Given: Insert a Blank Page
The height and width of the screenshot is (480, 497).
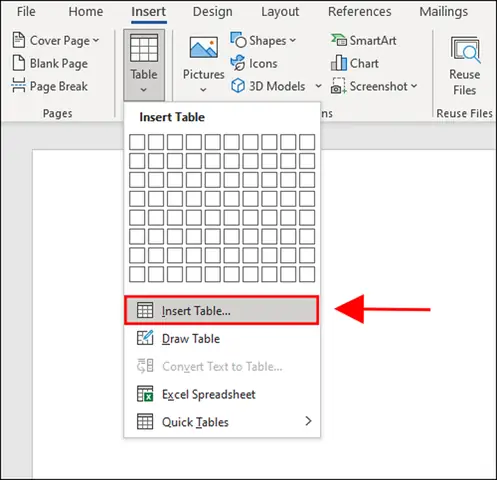Looking at the screenshot, I should [x=50, y=63].
